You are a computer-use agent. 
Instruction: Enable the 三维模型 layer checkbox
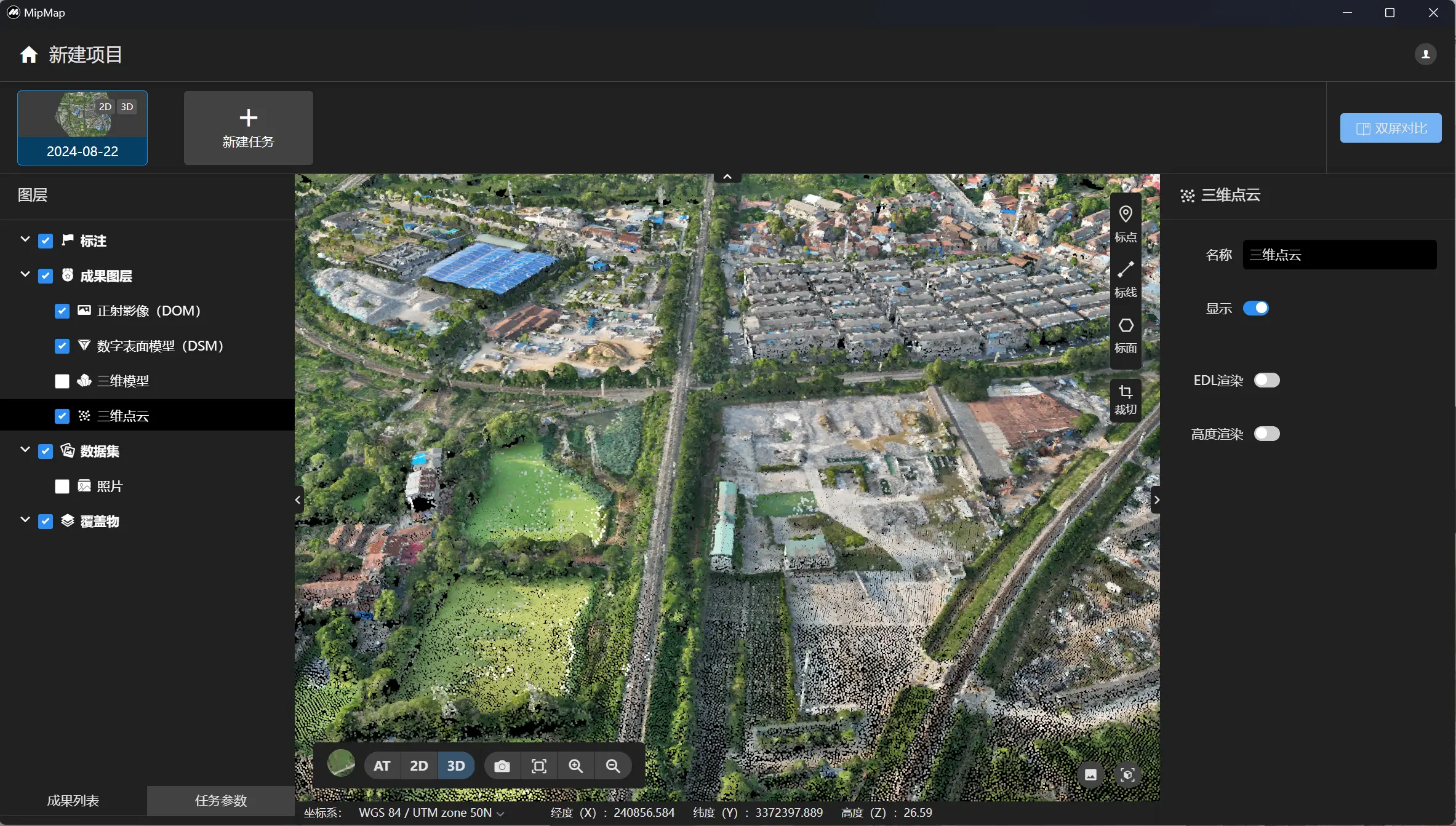click(62, 381)
